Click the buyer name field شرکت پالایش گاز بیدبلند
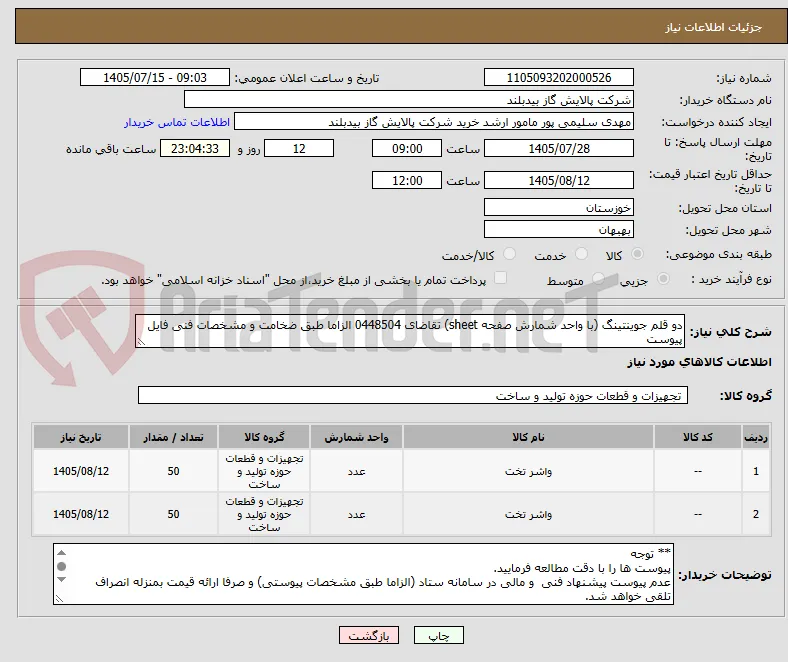This screenshot has height=662, width=788. pos(409,100)
